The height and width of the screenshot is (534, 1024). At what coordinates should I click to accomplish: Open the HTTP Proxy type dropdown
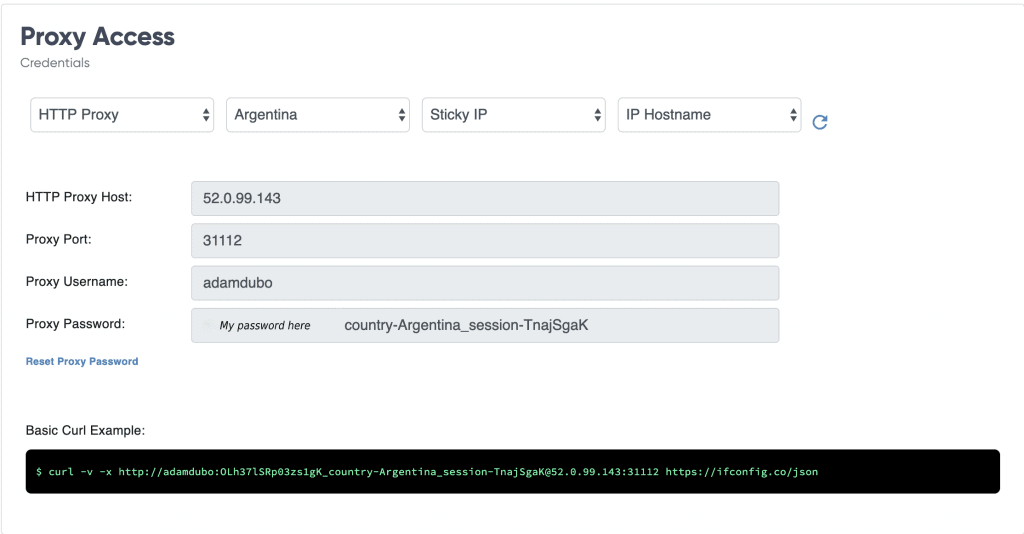(122, 115)
